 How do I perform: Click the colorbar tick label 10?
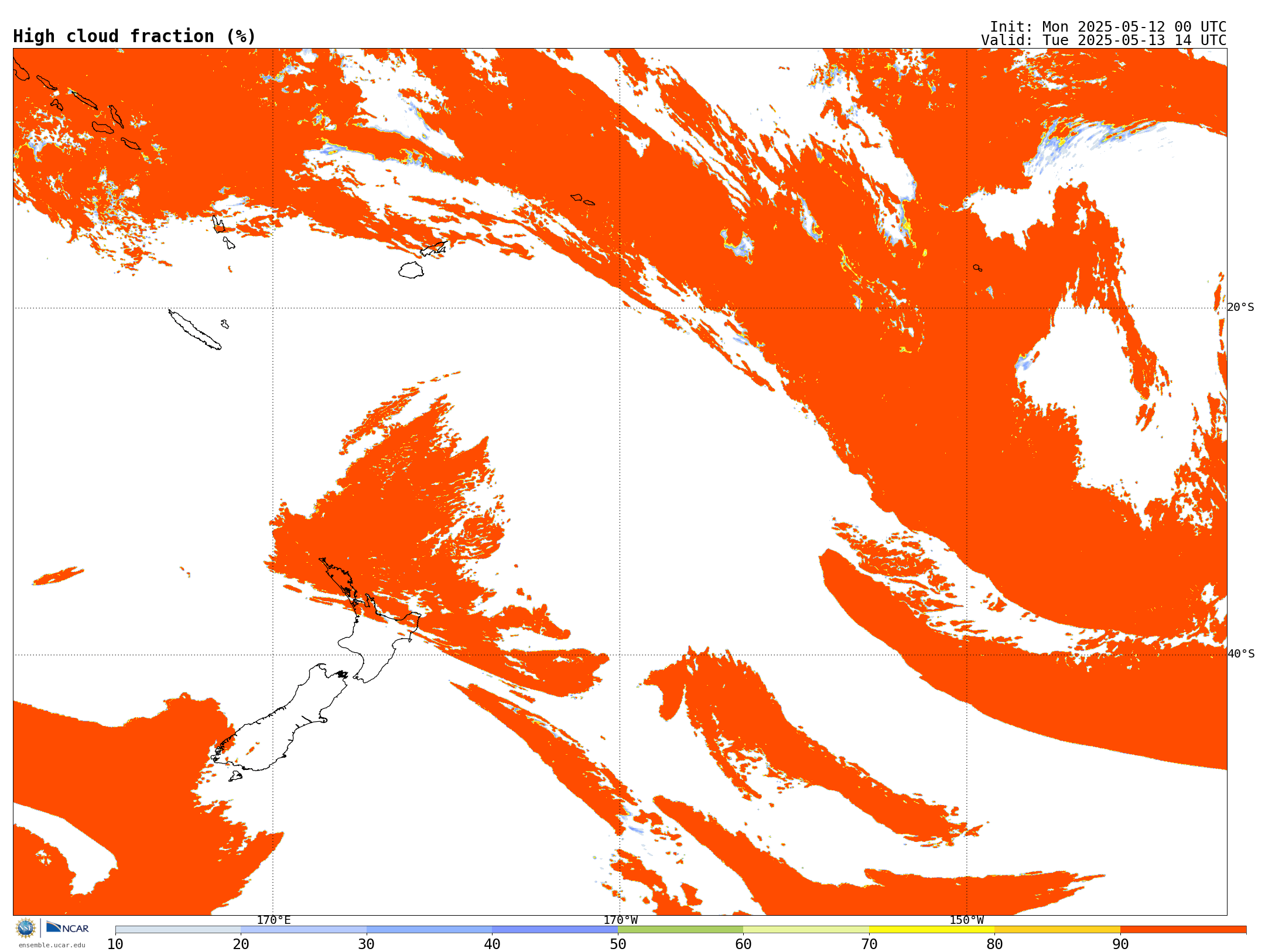[115, 944]
